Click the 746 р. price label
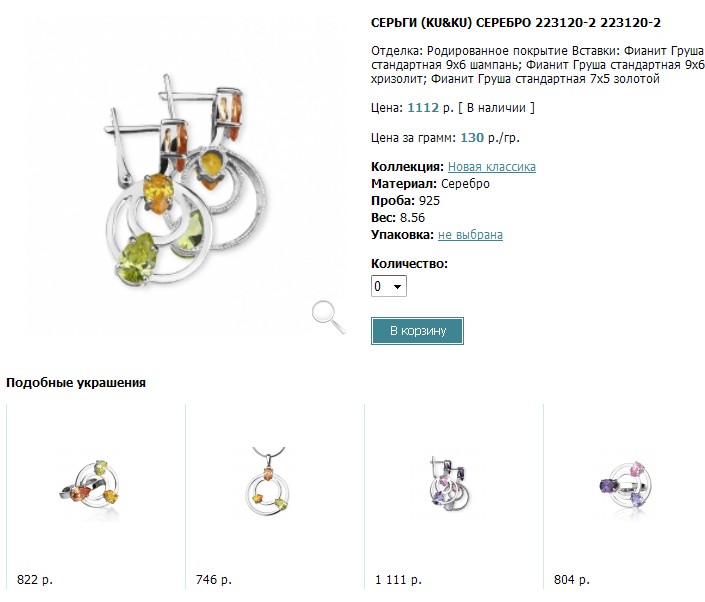Image resolution: width=705 pixels, height=602 pixels. pyautogui.click(x=213, y=579)
